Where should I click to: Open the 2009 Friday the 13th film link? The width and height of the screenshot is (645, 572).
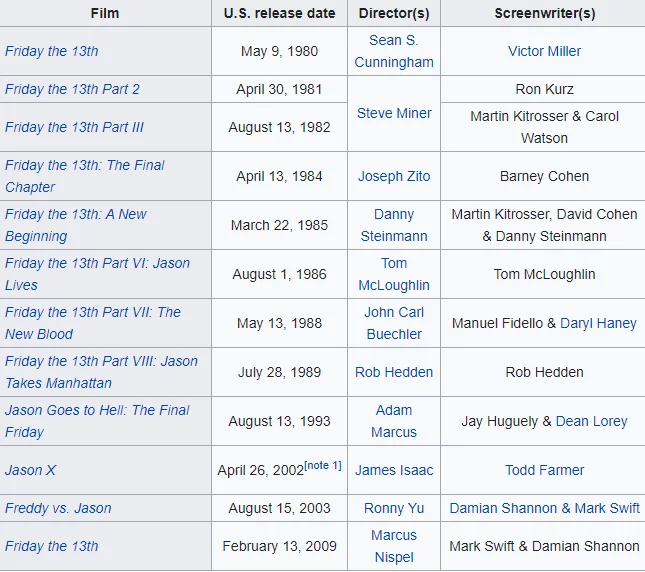coord(52,546)
